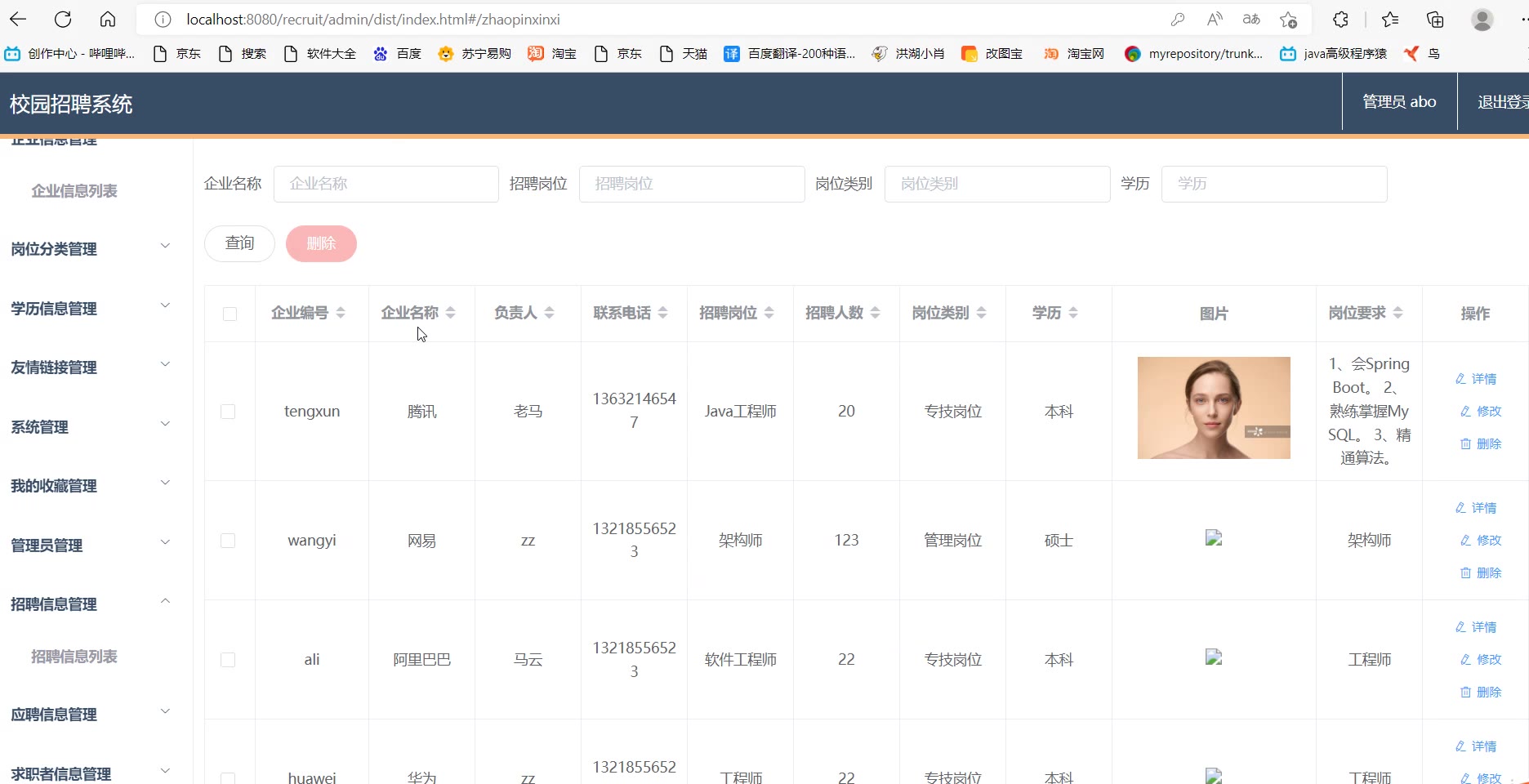Open favorites list icon

click(1390, 20)
